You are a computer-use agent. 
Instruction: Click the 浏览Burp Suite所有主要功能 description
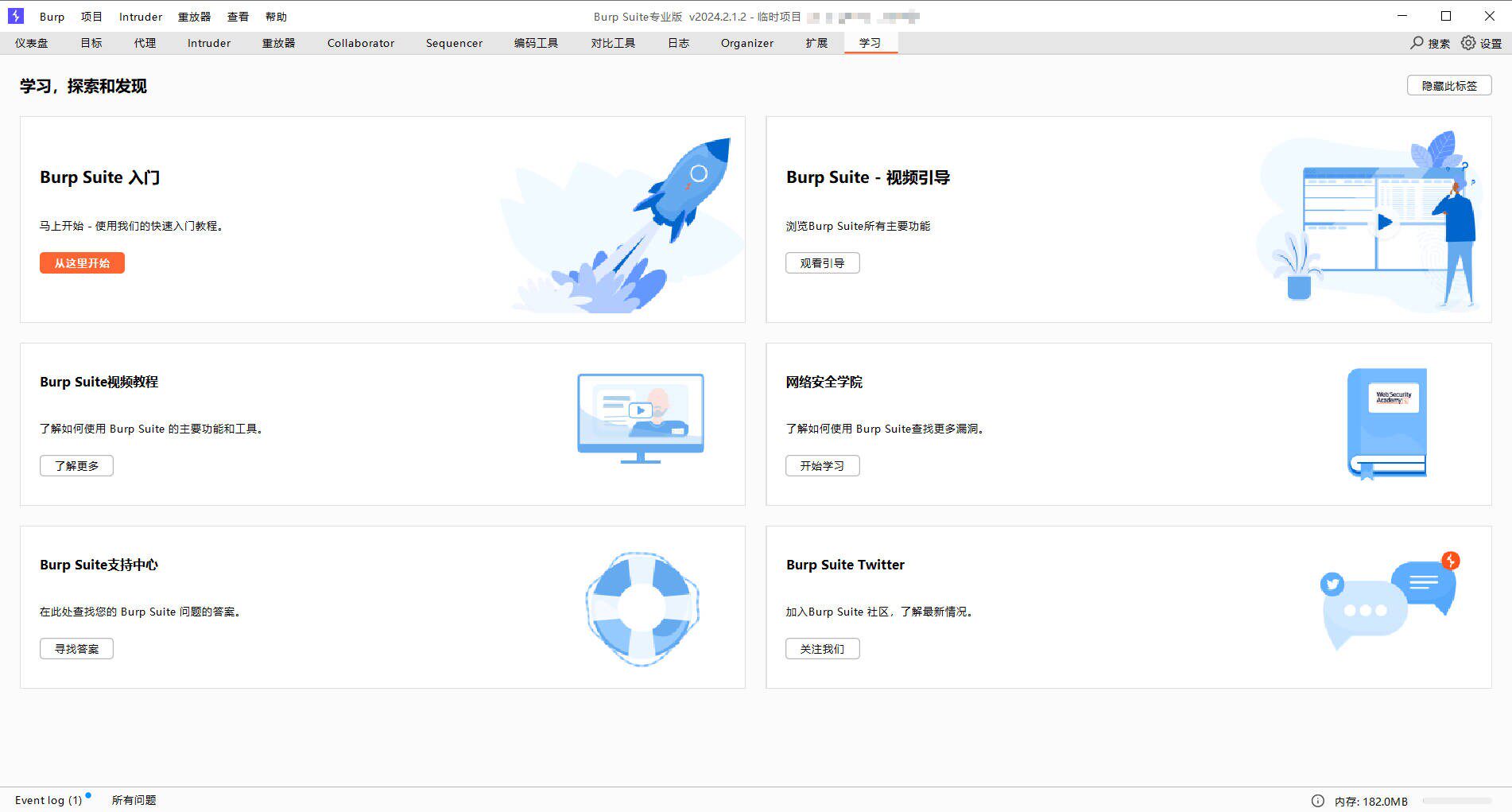coord(859,226)
